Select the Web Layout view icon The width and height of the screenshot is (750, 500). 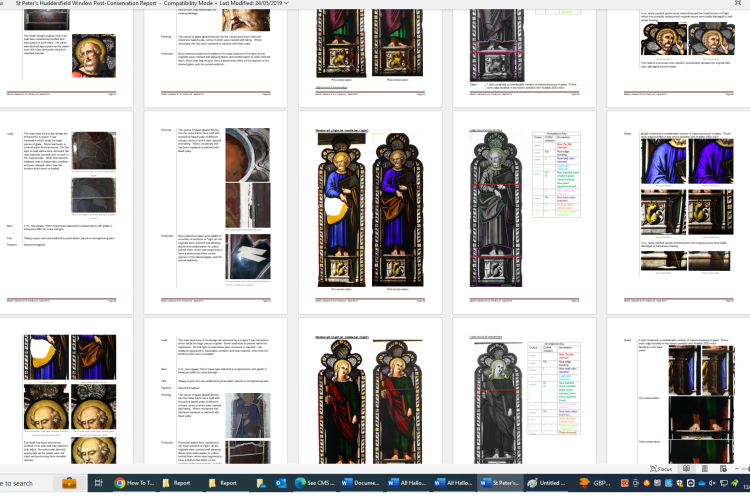click(723, 469)
